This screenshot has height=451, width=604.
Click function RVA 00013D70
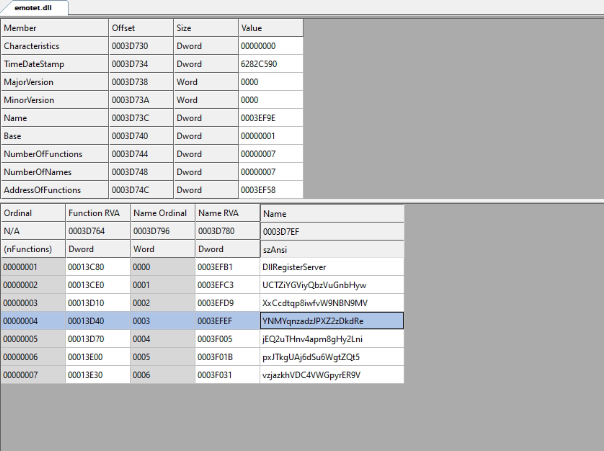tap(98, 339)
